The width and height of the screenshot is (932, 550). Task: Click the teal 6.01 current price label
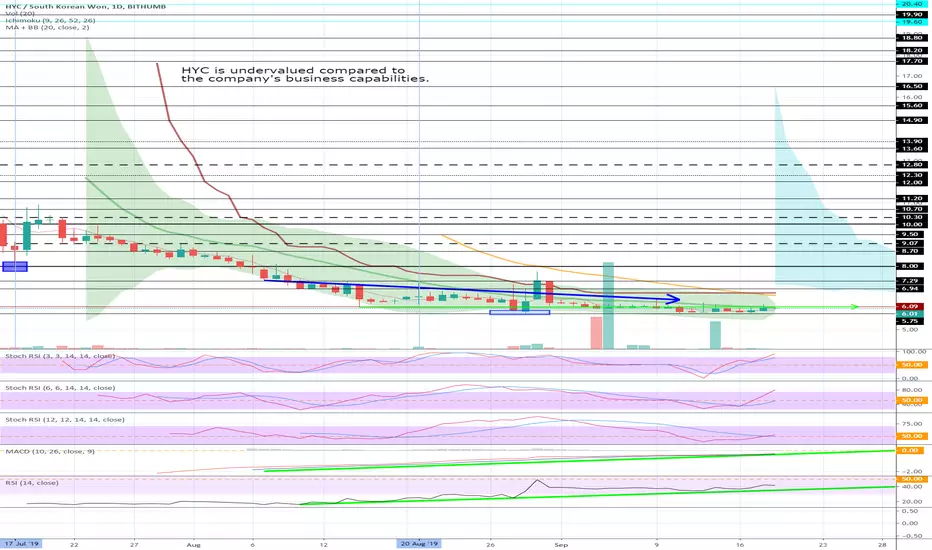[x=912, y=313]
